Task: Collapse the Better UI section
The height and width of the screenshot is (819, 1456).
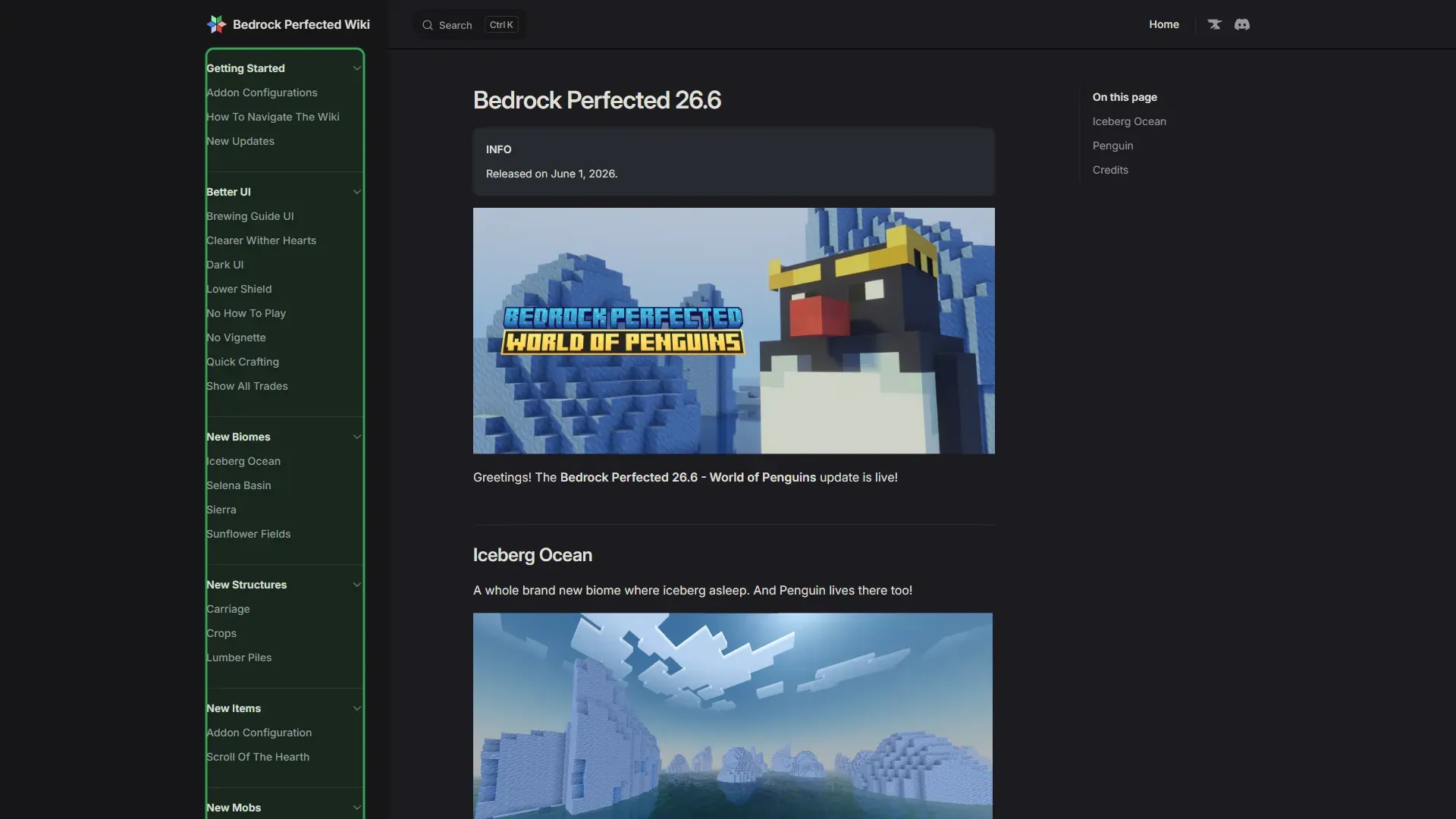Action: pos(356,192)
